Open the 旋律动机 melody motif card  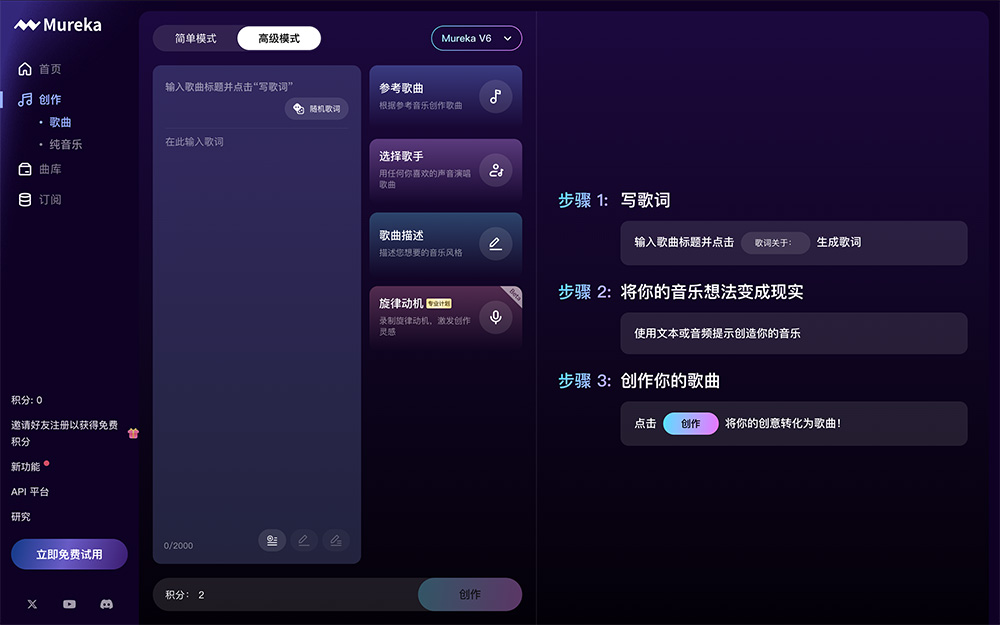446,317
